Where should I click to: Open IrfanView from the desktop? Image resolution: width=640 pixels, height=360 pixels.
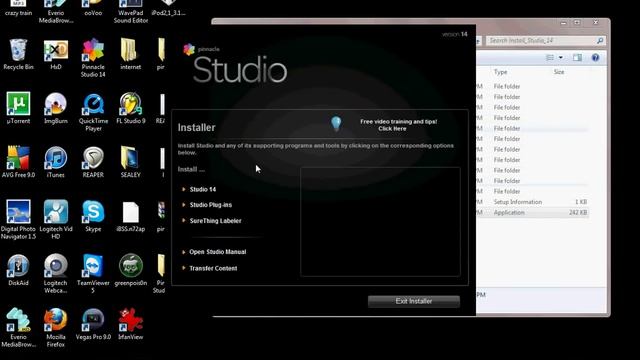(x=131, y=324)
